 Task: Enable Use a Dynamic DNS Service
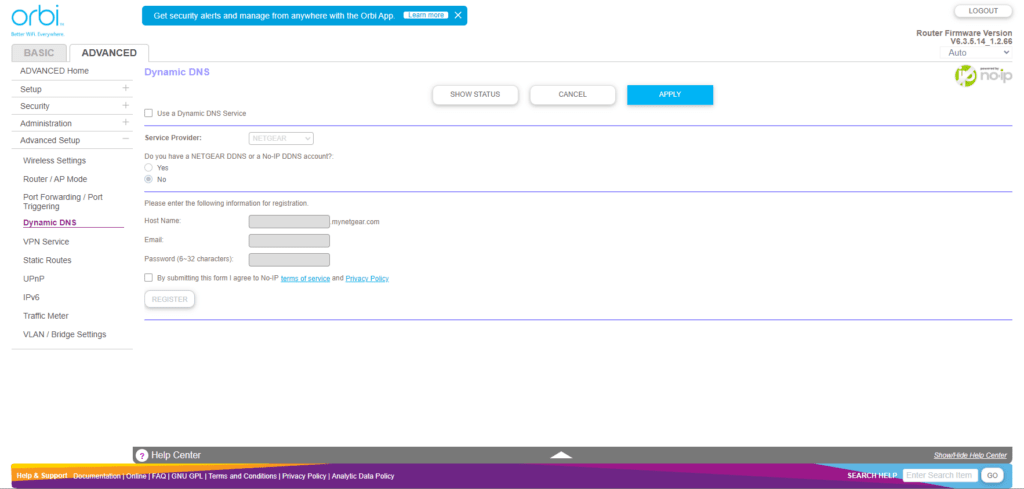(149, 114)
